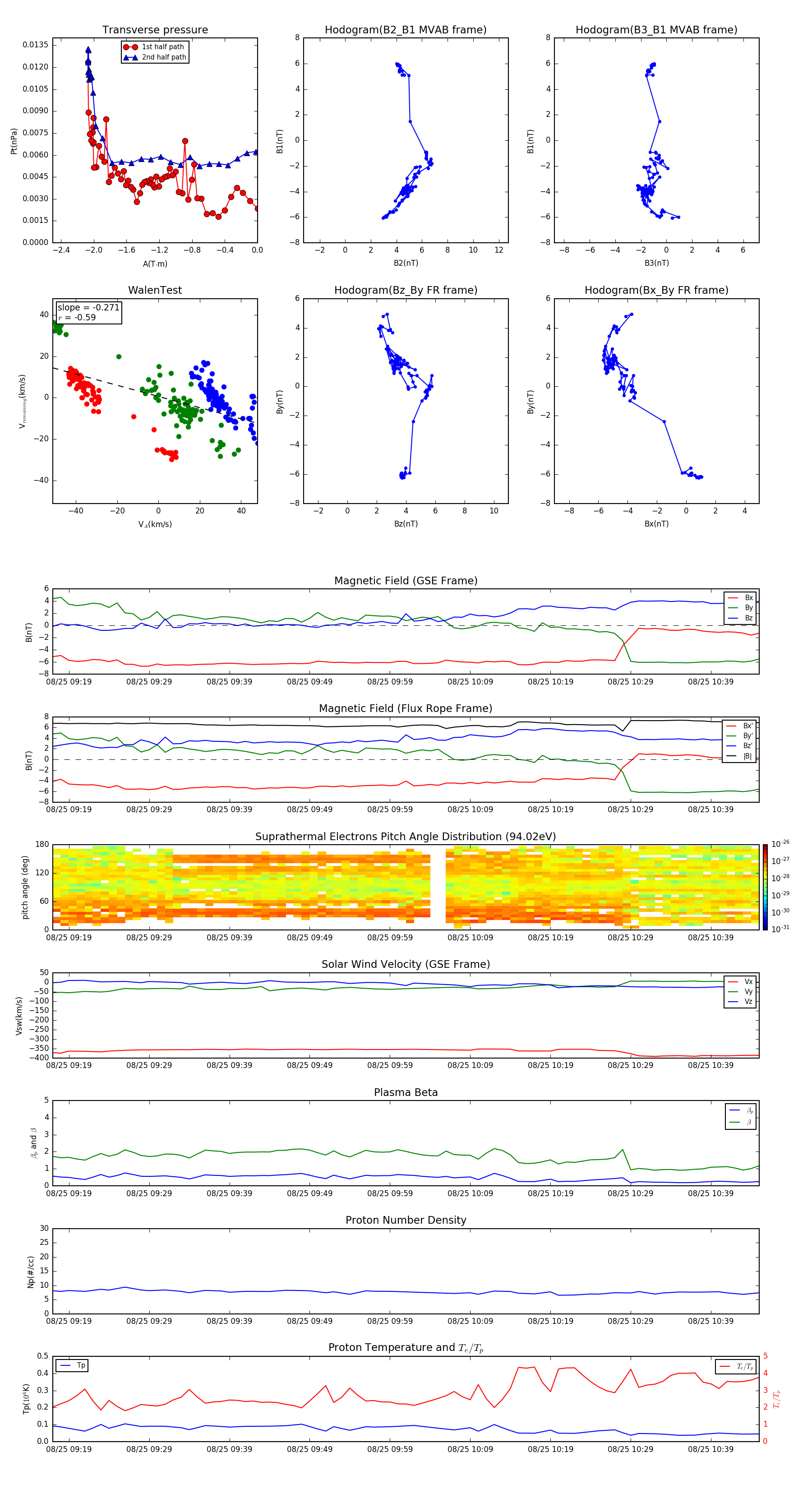
Task: Click '08/25 09:19' tick under proton temperature panel
Action: click(69, 1449)
